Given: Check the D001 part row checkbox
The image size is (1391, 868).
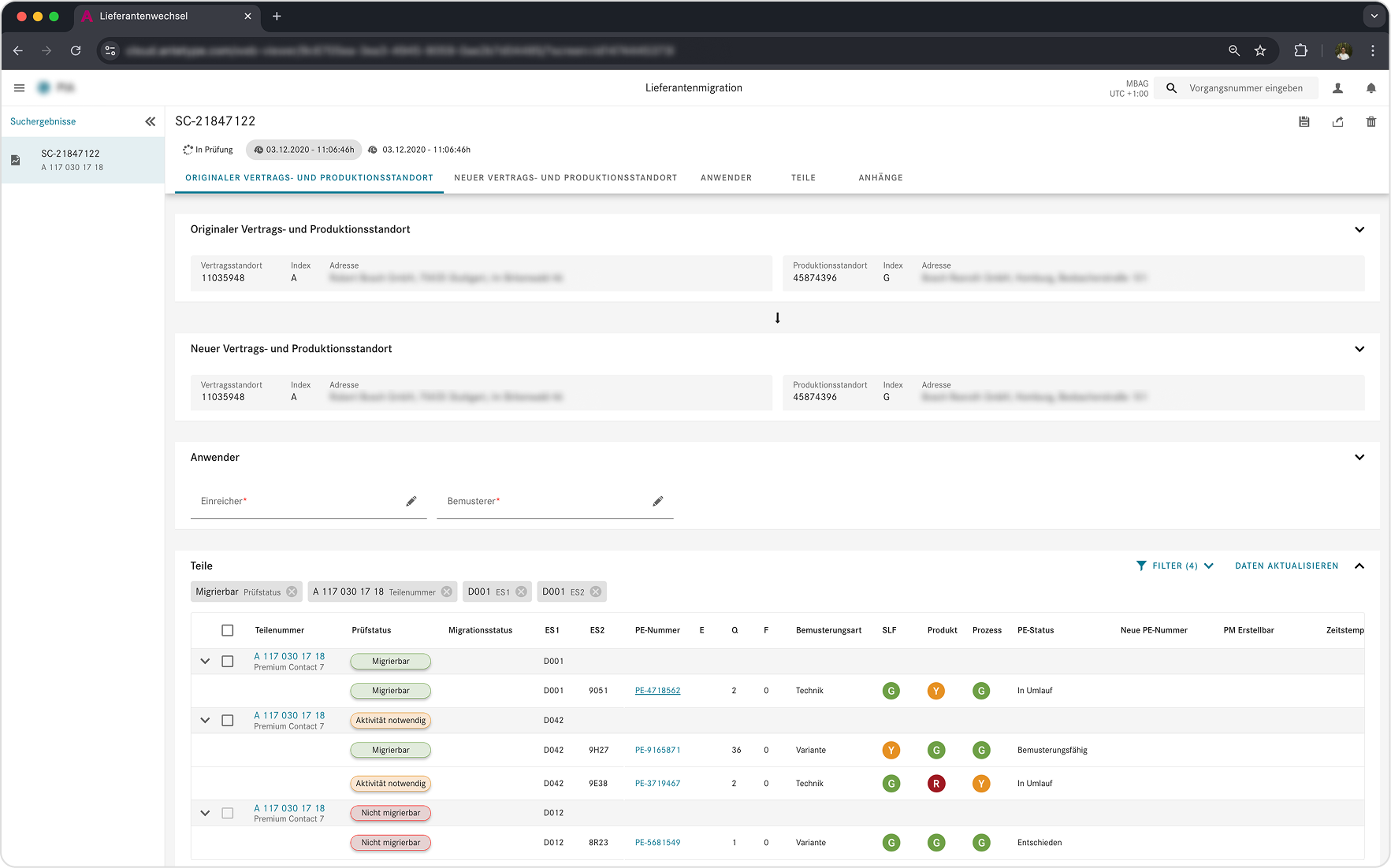Looking at the screenshot, I should pos(228,662).
